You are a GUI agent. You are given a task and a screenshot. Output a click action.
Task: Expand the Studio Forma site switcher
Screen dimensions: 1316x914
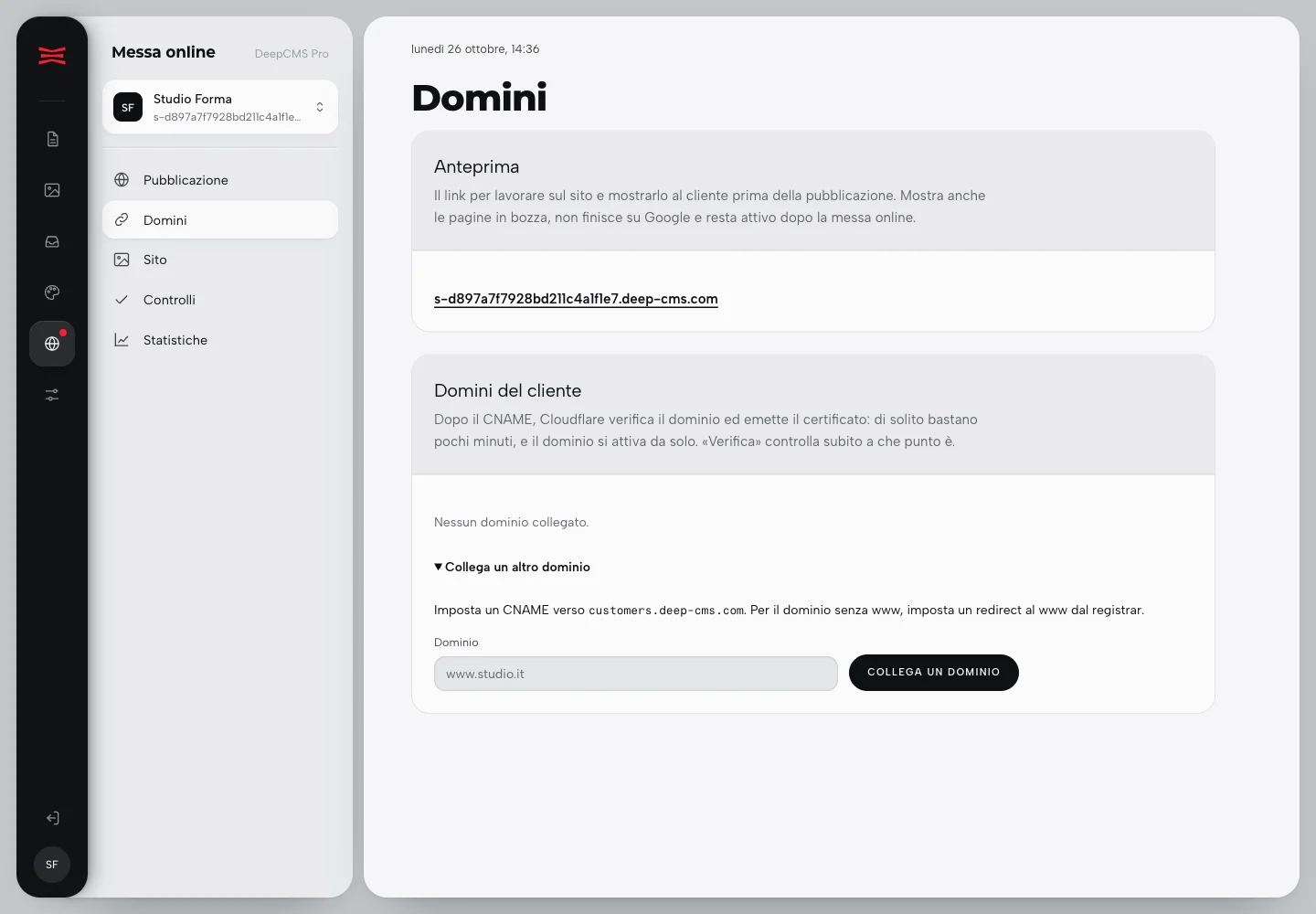pyautogui.click(x=220, y=107)
